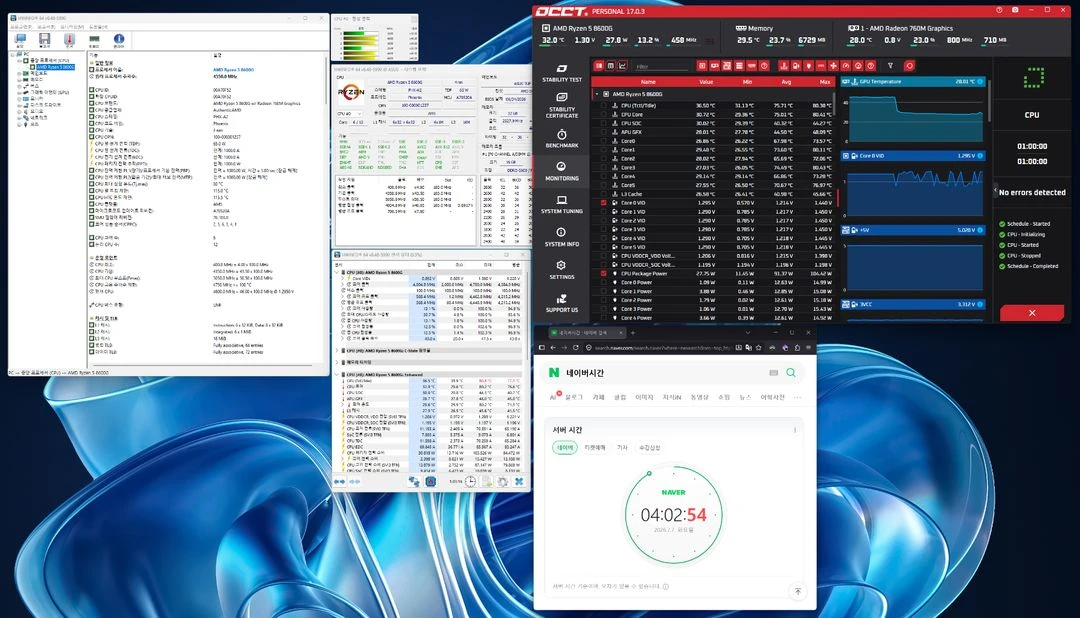The height and width of the screenshot is (618, 1080).
Task: Select 네이버 server time chip
Action: pos(565,448)
